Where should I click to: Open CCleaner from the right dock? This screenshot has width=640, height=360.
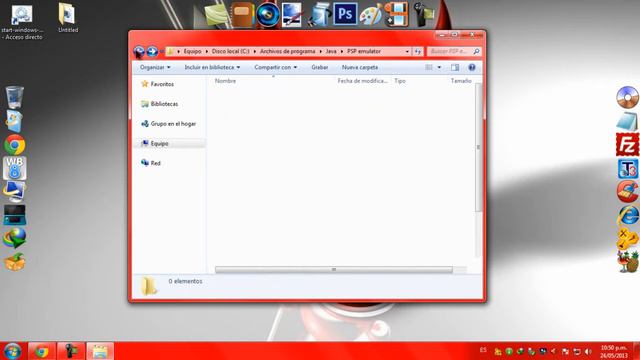pos(627,192)
